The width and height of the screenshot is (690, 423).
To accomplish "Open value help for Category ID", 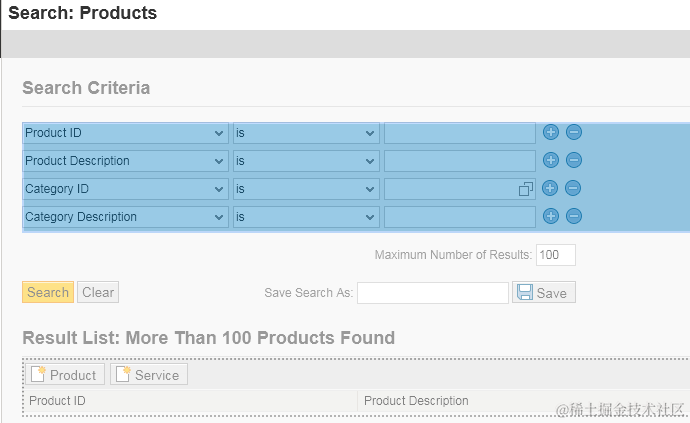I will click(526, 189).
